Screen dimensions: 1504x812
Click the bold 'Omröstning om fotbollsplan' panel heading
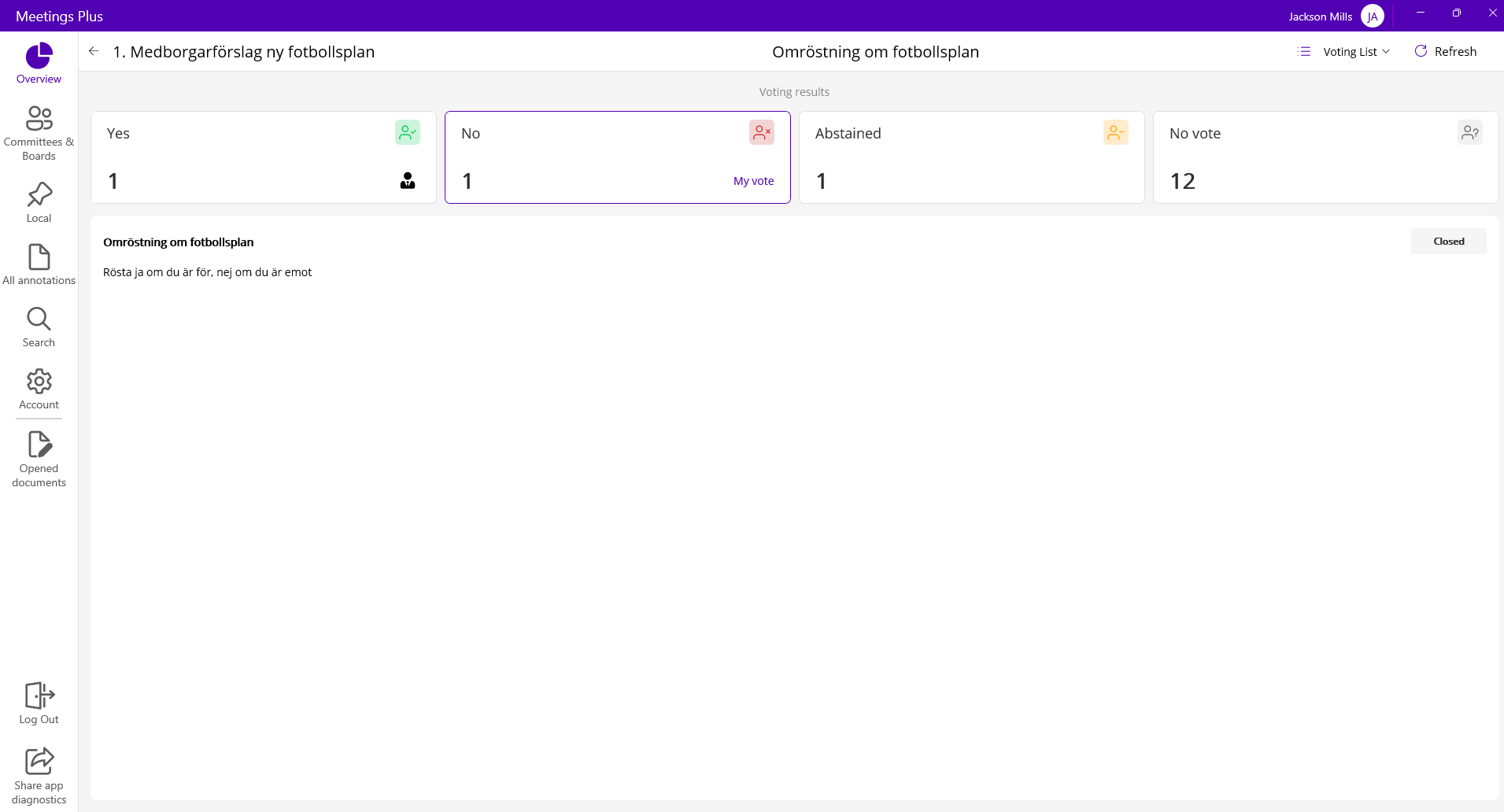click(179, 242)
